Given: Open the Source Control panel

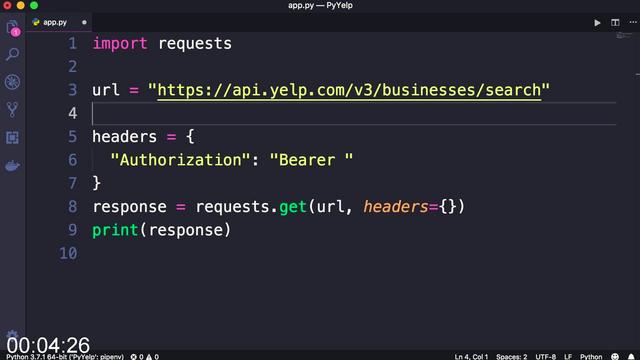Looking at the screenshot, I should pos(12,109).
